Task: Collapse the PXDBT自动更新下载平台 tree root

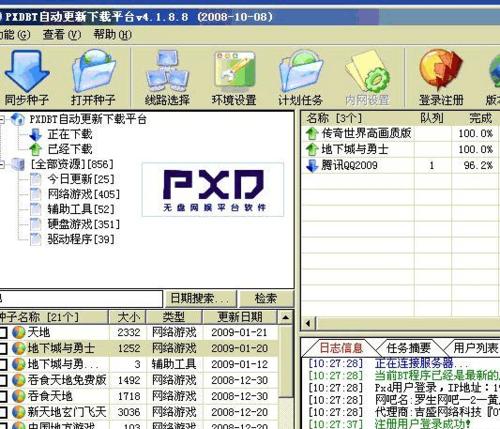Action: [x=2, y=119]
